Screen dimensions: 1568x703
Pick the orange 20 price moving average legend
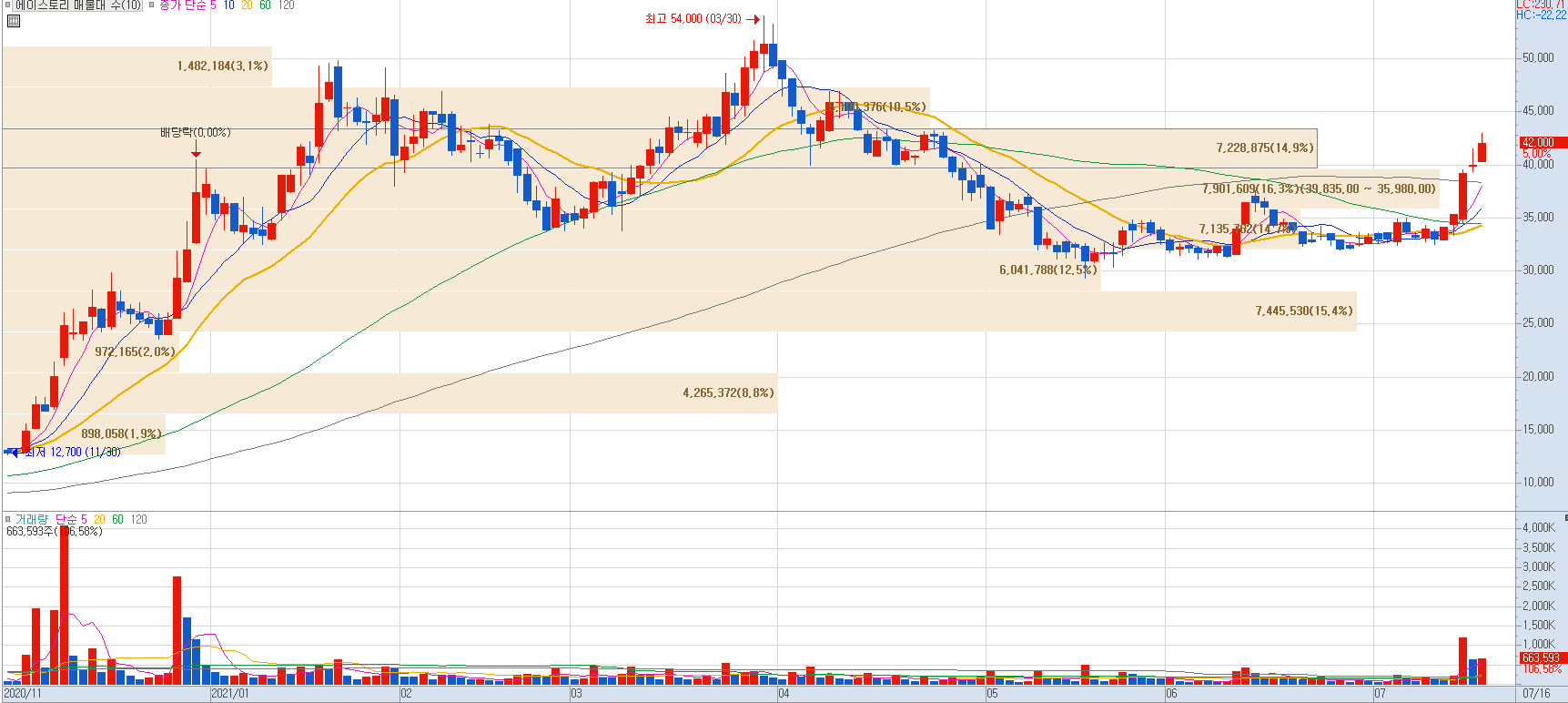click(x=247, y=5)
